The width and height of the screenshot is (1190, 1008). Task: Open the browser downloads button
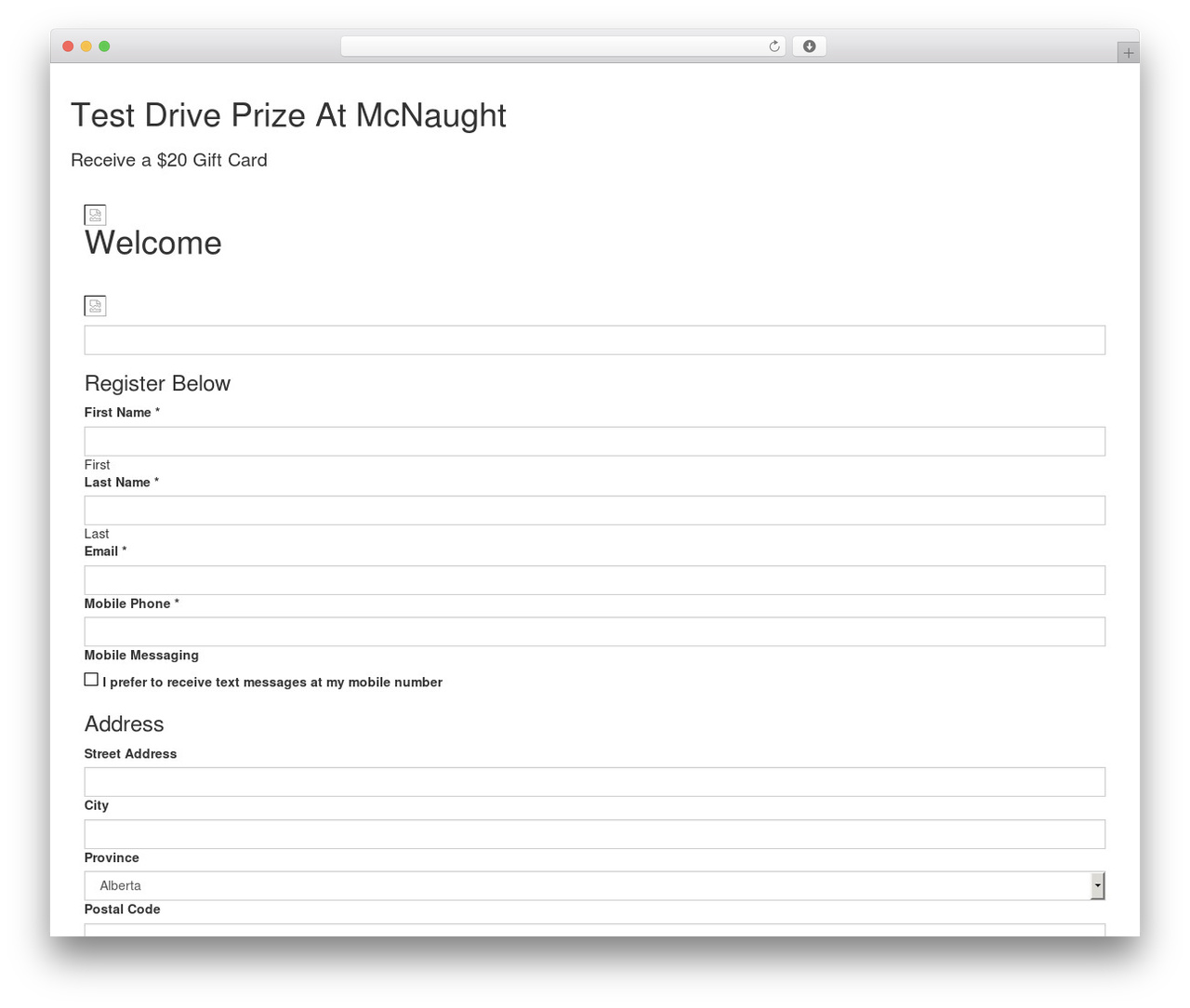click(x=809, y=46)
